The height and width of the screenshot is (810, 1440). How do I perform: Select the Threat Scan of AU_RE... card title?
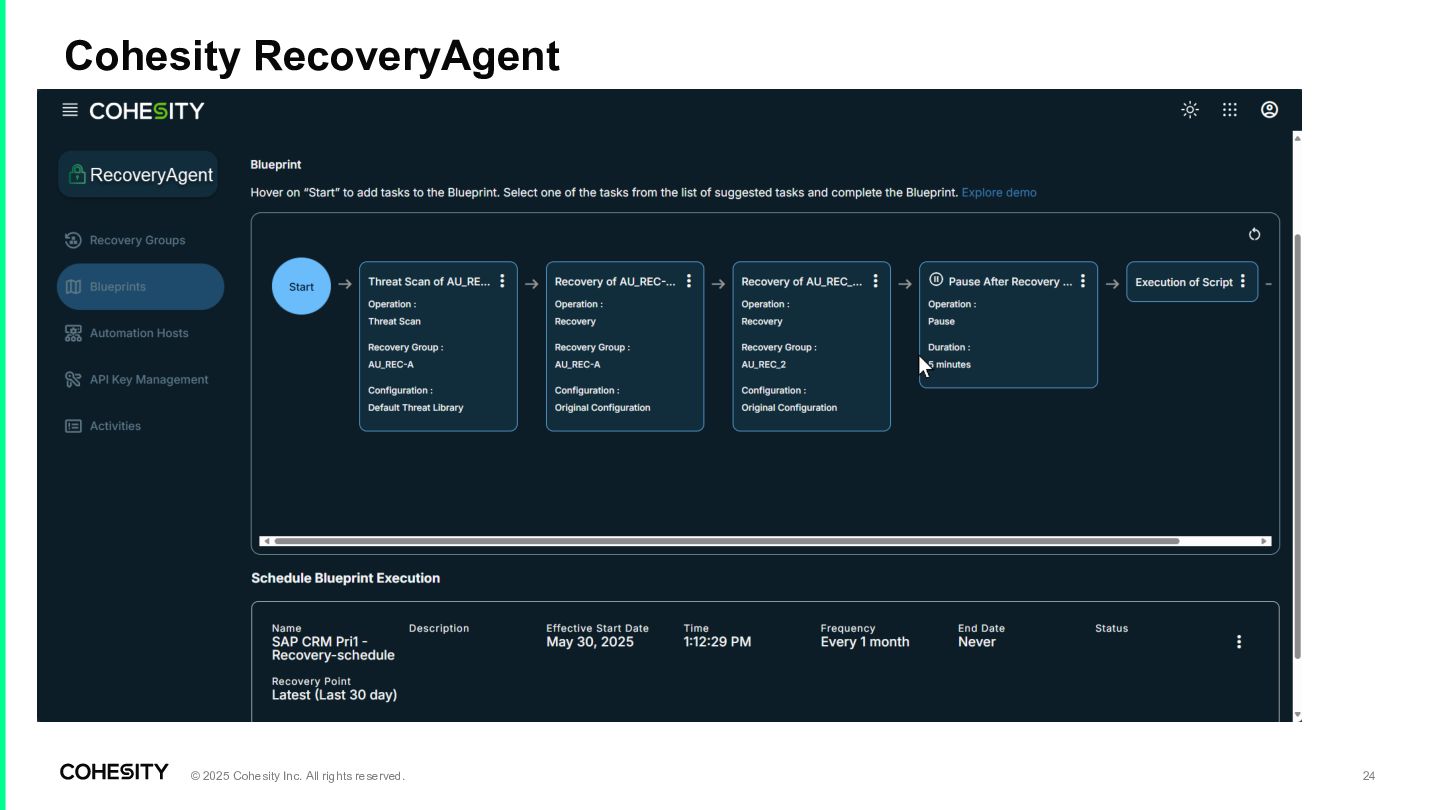click(429, 282)
